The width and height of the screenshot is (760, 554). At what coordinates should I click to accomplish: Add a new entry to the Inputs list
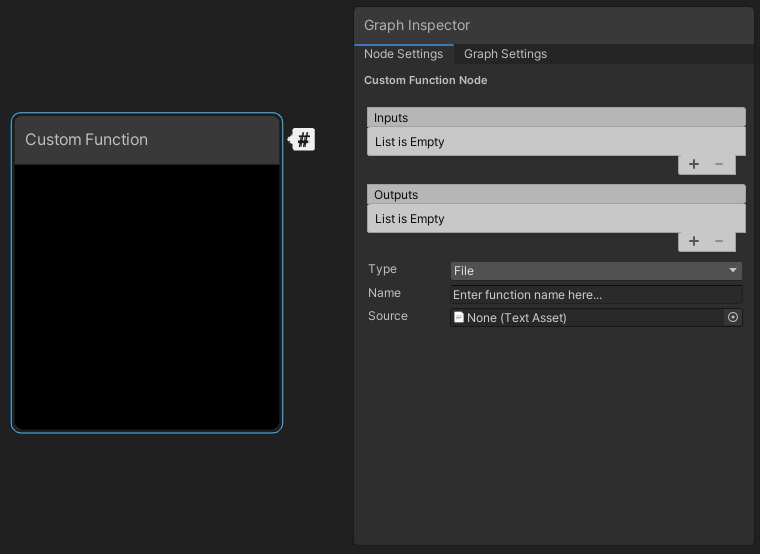click(x=694, y=164)
